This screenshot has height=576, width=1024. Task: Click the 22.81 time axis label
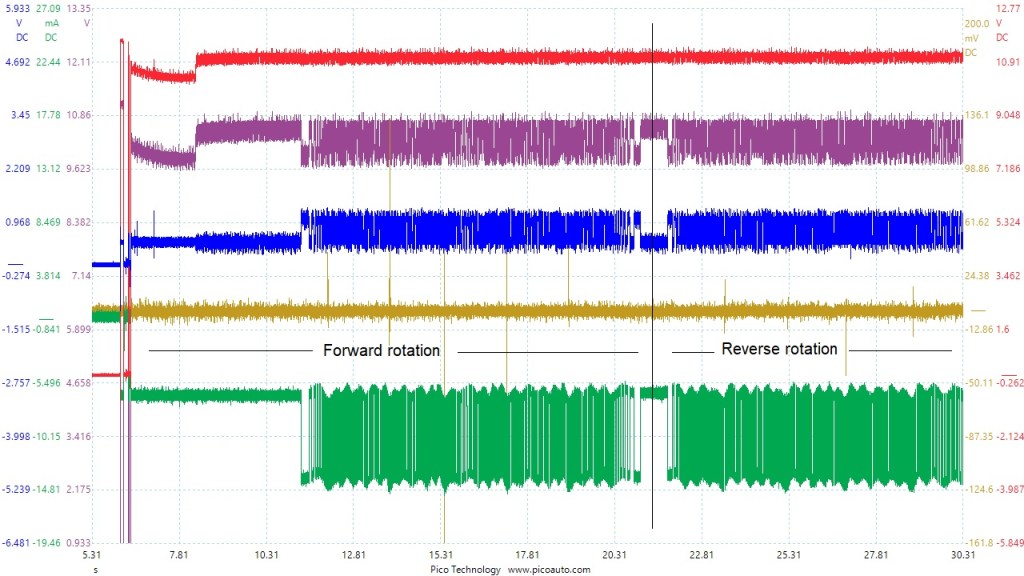pos(701,555)
